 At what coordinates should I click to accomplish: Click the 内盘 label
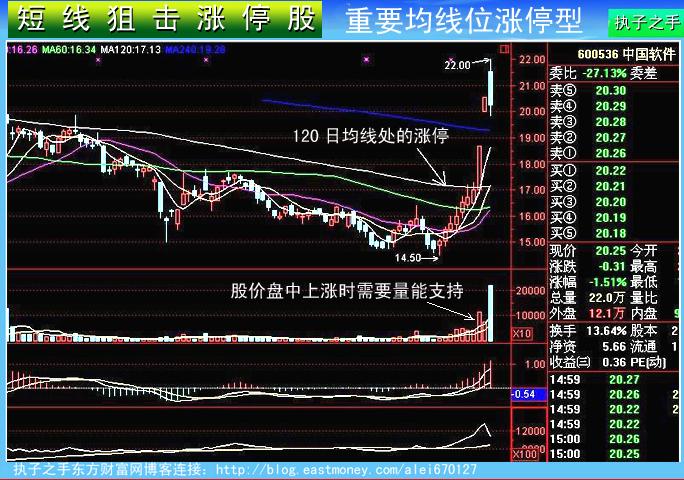coord(643,313)
